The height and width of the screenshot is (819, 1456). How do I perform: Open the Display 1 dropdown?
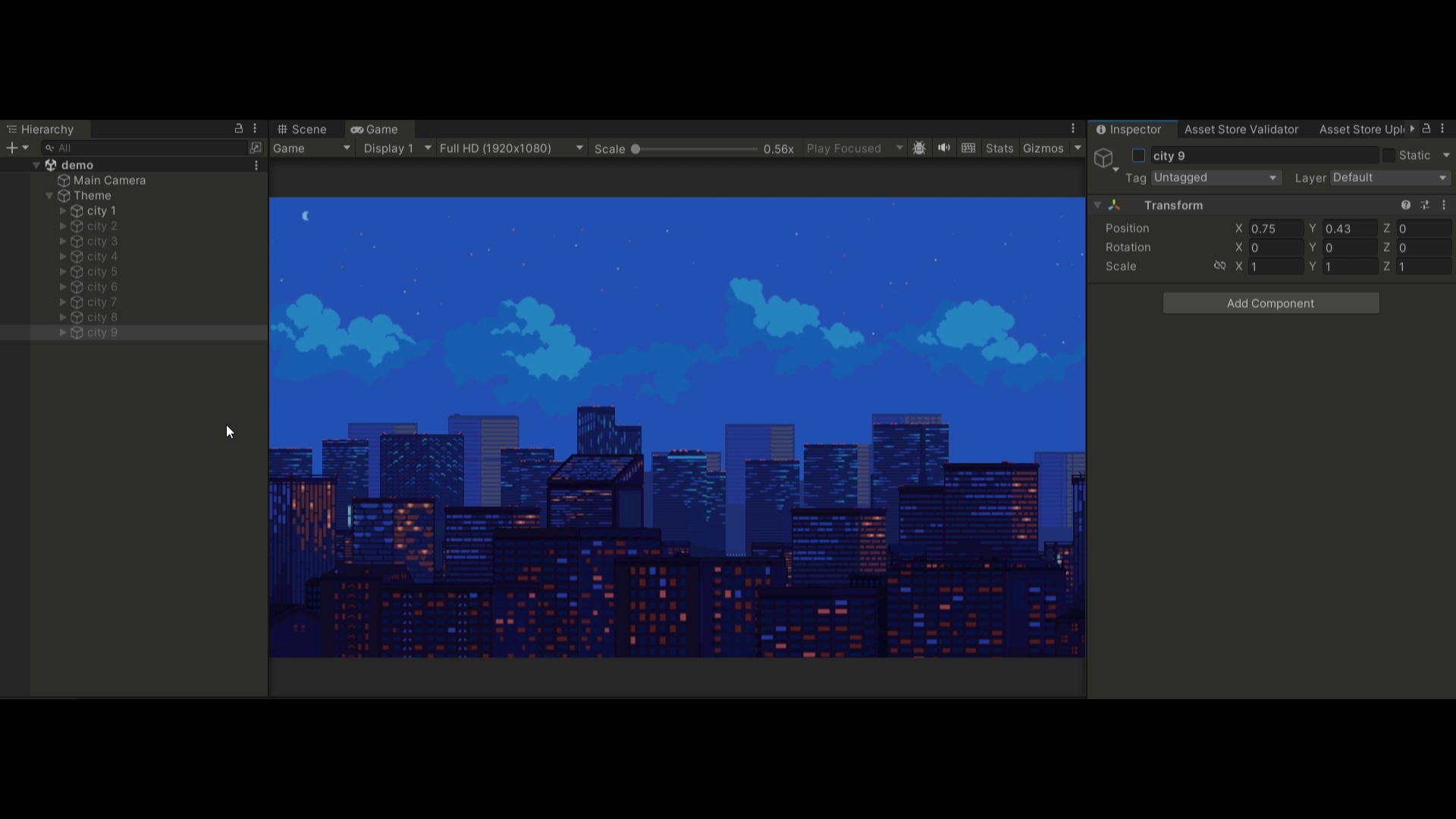397,149
